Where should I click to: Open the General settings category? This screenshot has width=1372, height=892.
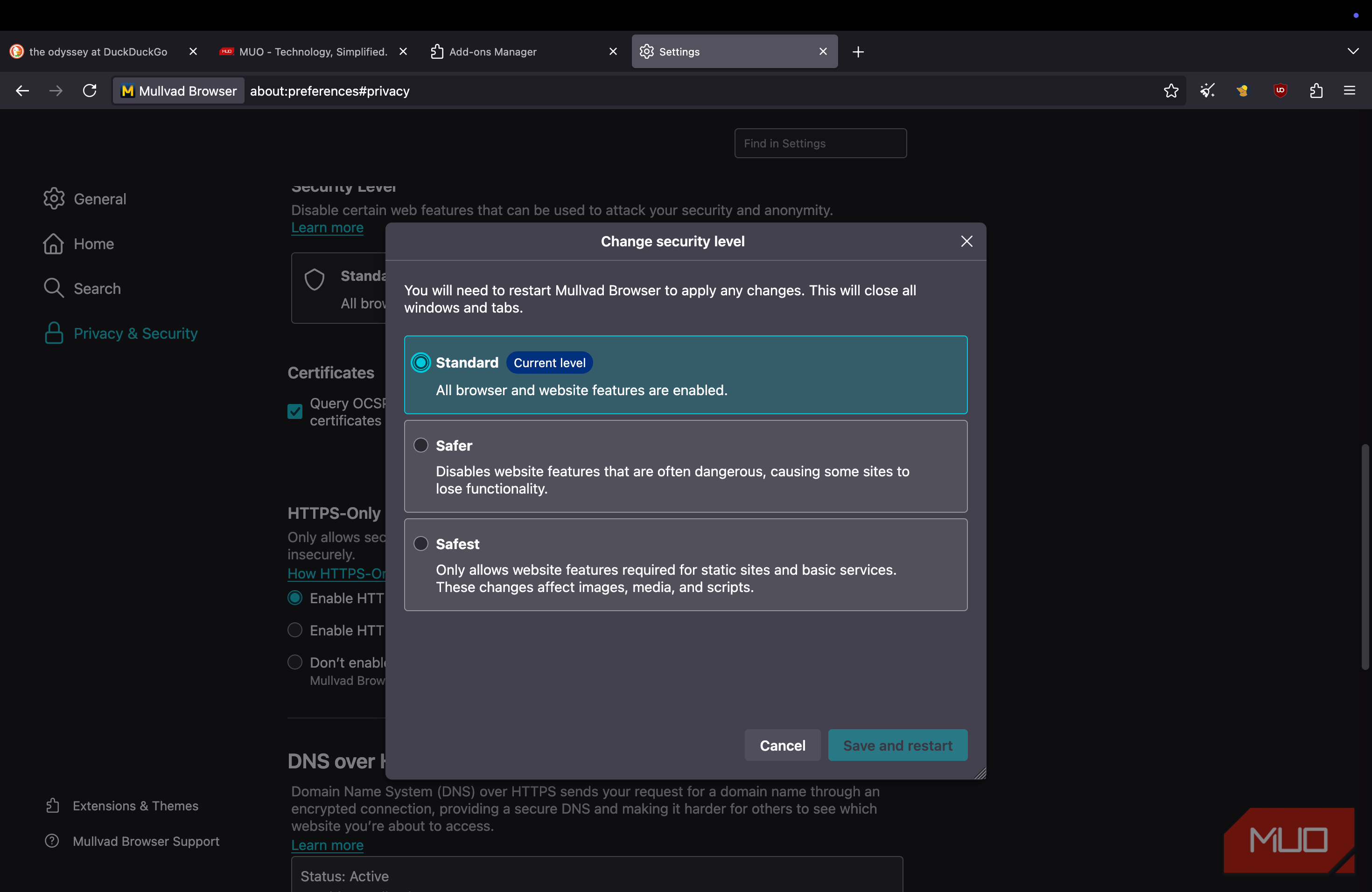pyautogui.click(x=100, y=199)
